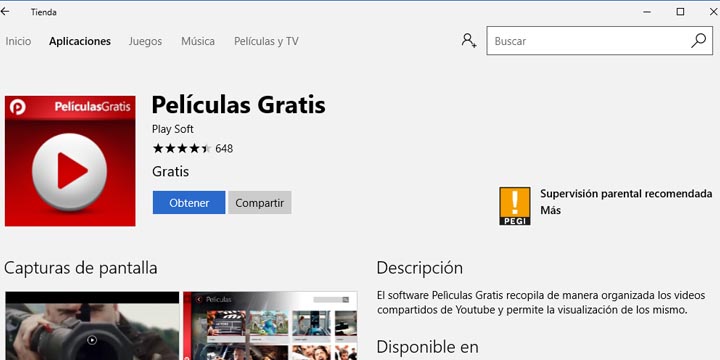Click the Gratis price label

(x=170, y=172)
